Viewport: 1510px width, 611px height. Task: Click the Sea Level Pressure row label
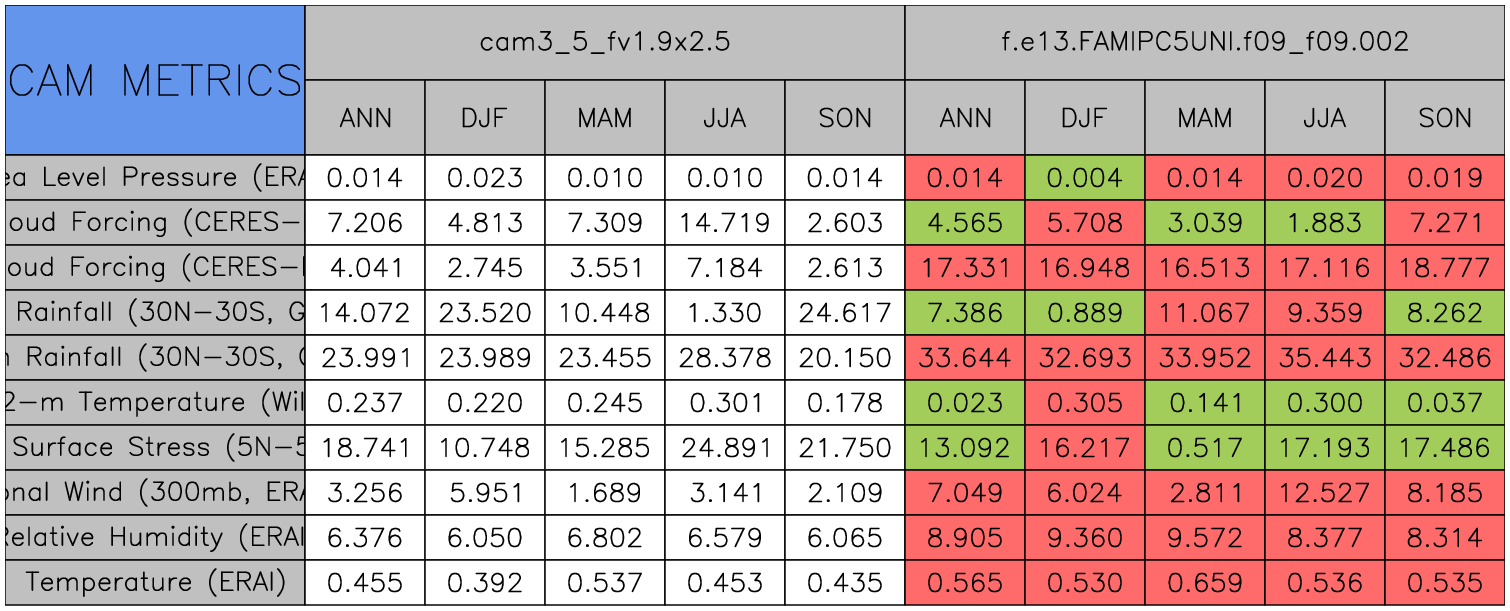click(154, 177)
